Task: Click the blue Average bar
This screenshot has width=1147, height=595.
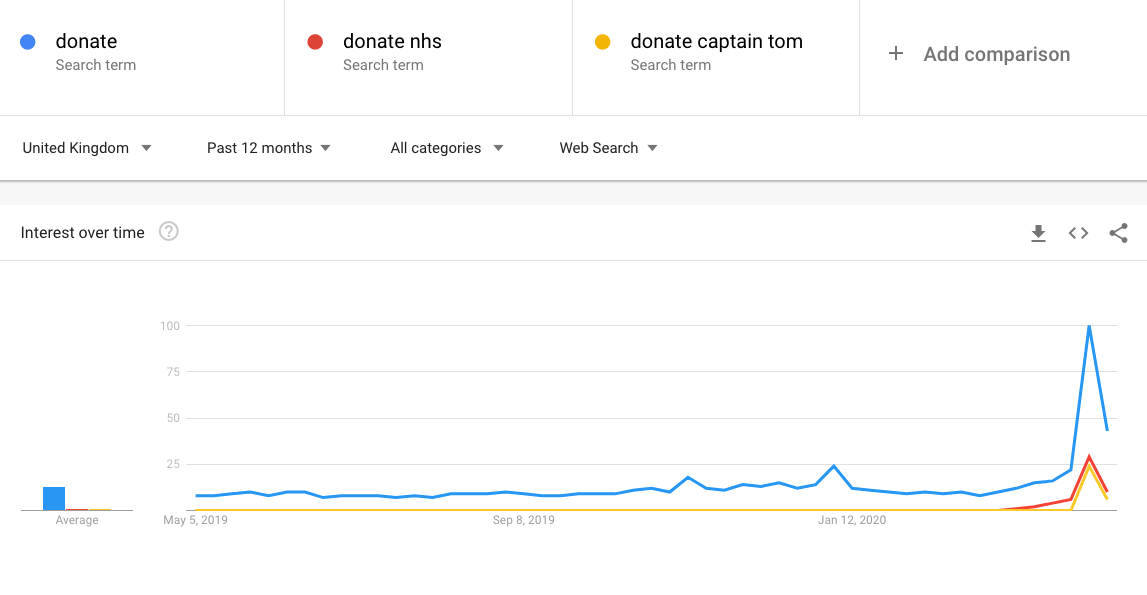Action: (x=54, y=498)
